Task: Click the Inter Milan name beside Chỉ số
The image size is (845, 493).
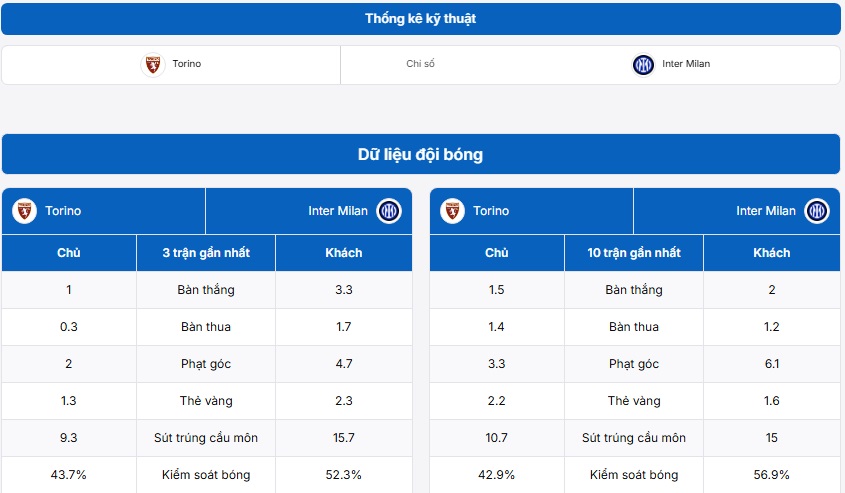Action: [686, 64]
